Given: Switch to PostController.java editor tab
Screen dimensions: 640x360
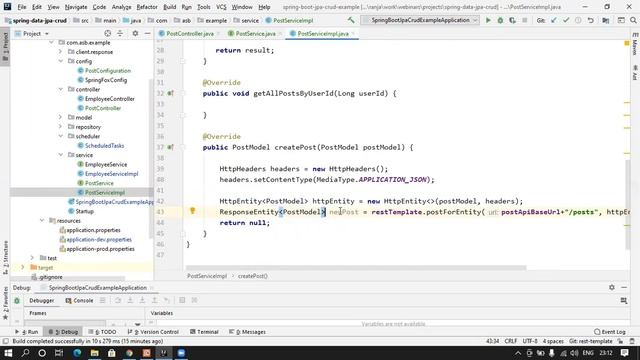Looking at the screenshot, I should tap(190, 33).
